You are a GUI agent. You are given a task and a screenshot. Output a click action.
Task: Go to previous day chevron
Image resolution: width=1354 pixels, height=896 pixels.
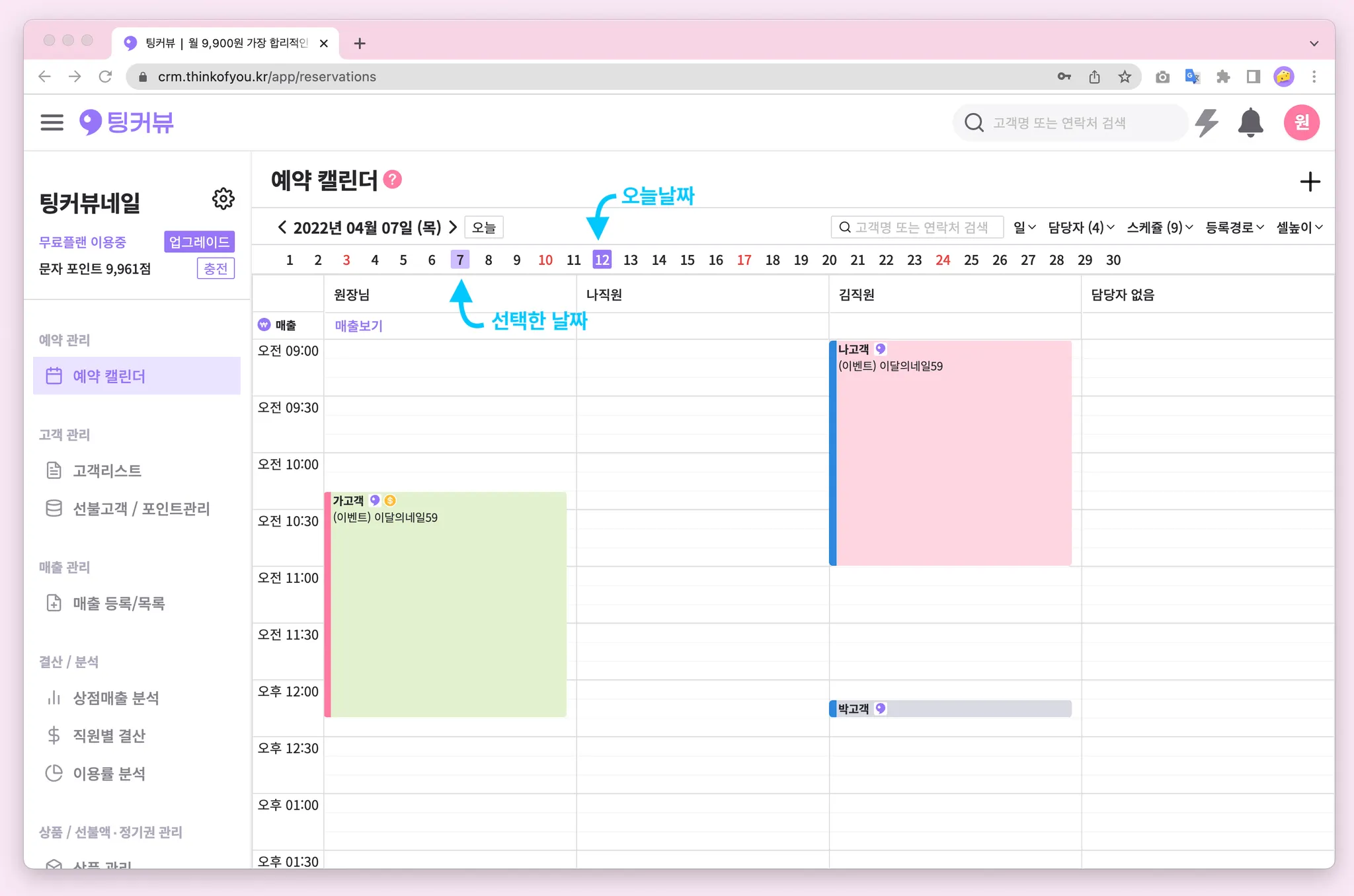pyautogui.click(x=282, y=227)
